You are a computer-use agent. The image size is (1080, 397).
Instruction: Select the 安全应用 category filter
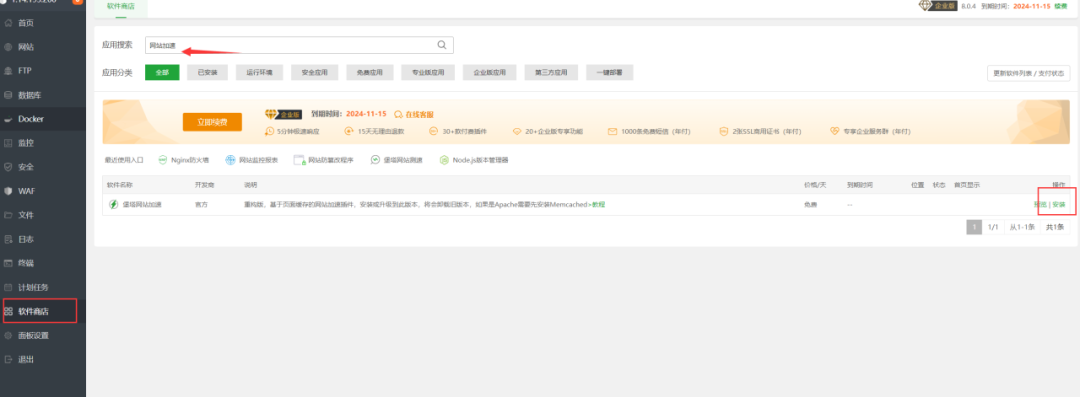pyautogui.click(x=315, y=72)
